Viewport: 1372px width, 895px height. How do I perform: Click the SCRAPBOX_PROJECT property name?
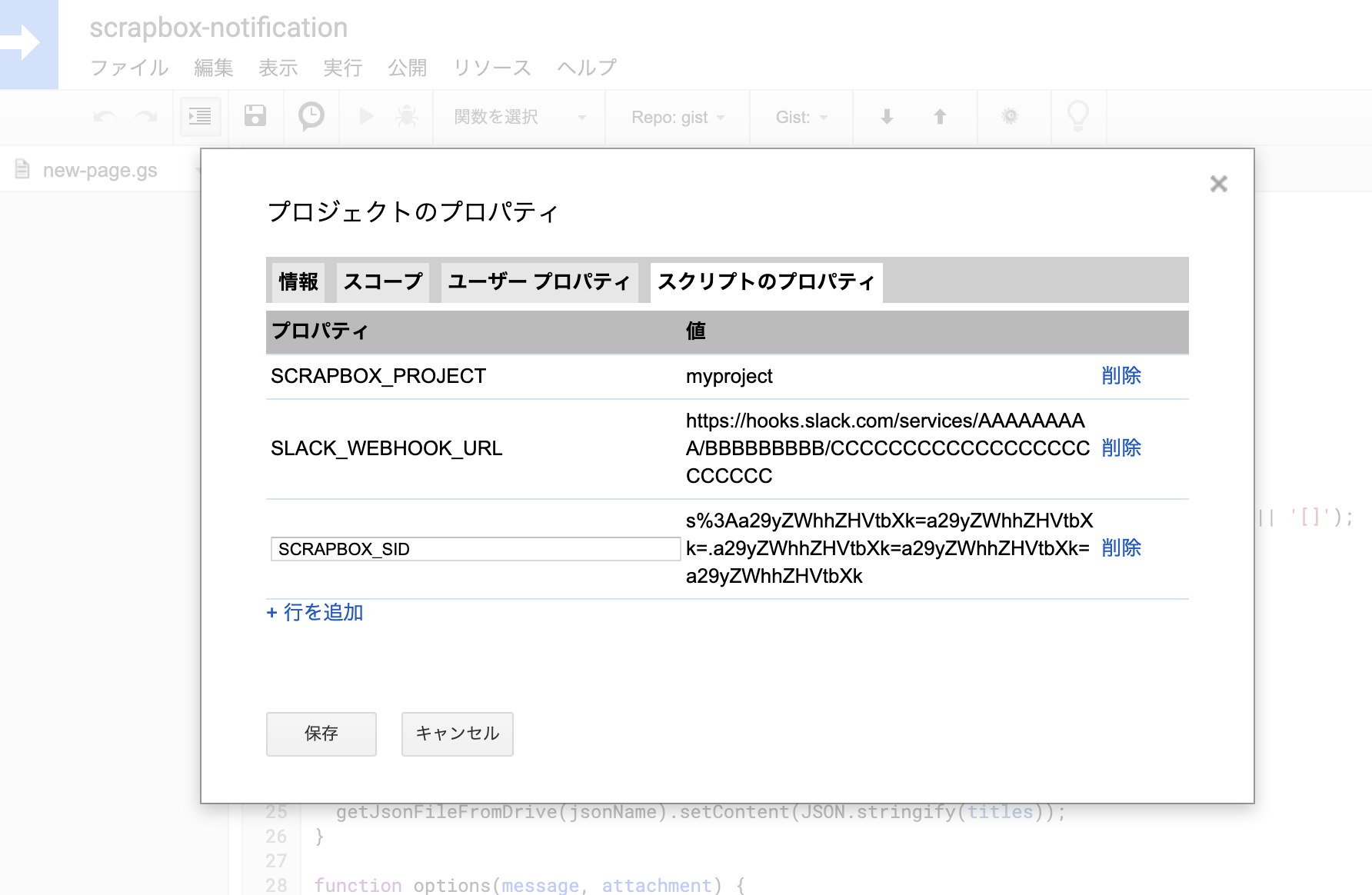[x=378, y=376]
